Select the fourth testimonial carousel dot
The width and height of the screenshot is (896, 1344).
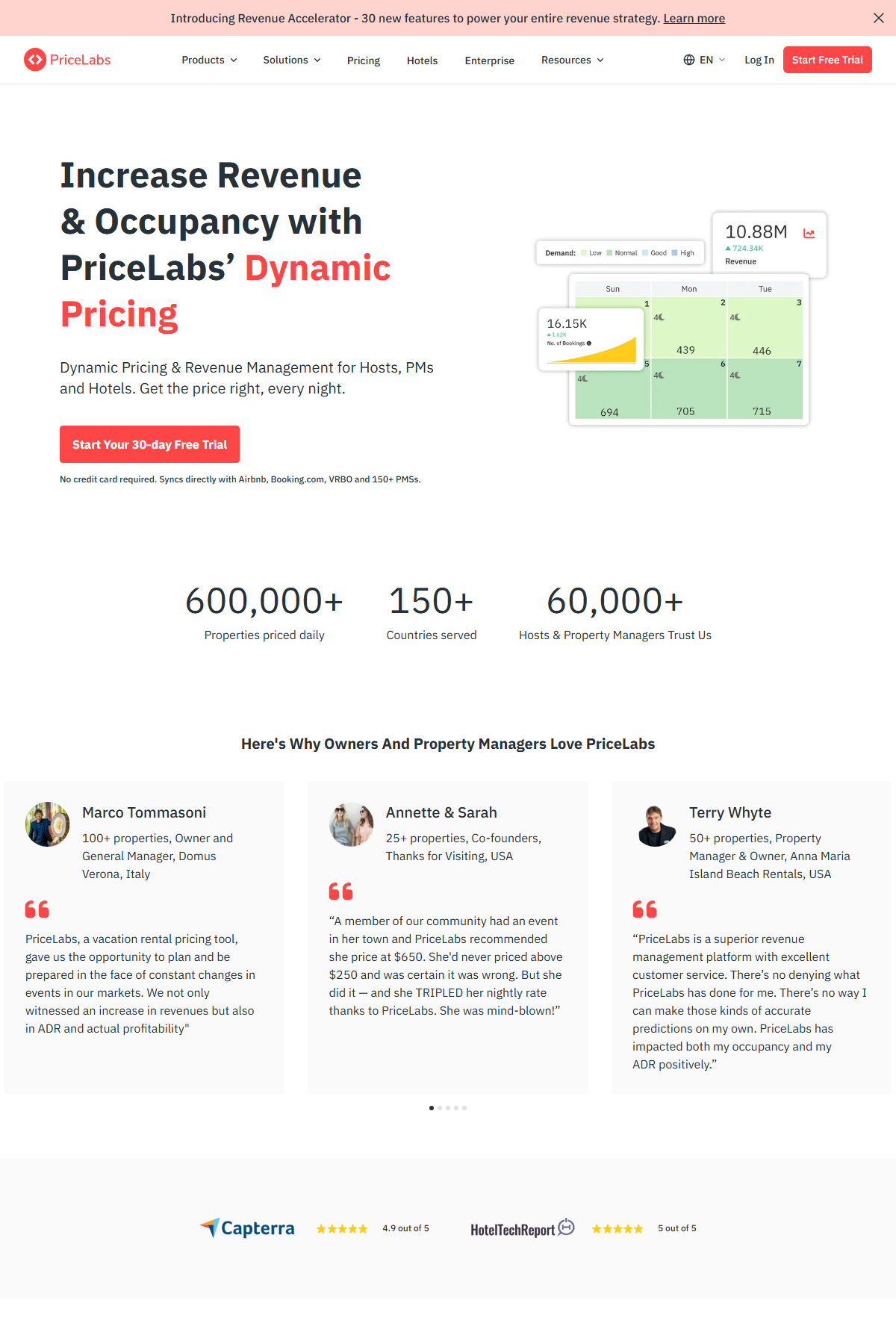coord(456,1108)
